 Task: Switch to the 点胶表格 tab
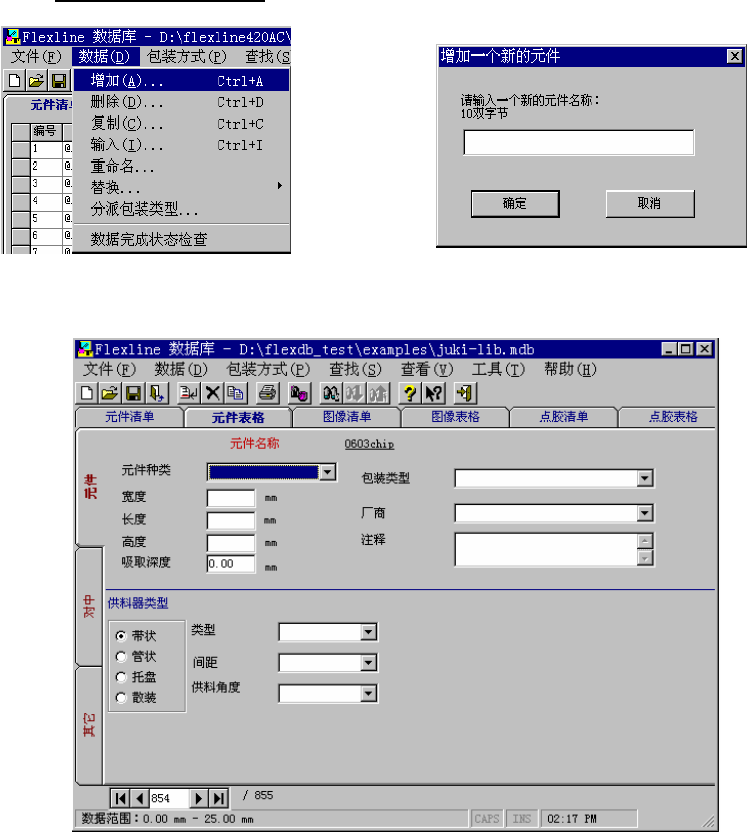[x=672, y=417]
